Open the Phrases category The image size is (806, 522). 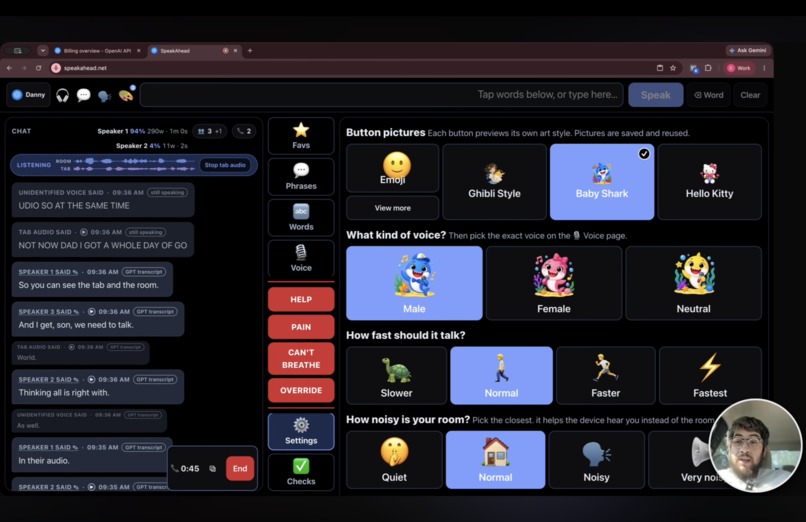coord(301,176)
